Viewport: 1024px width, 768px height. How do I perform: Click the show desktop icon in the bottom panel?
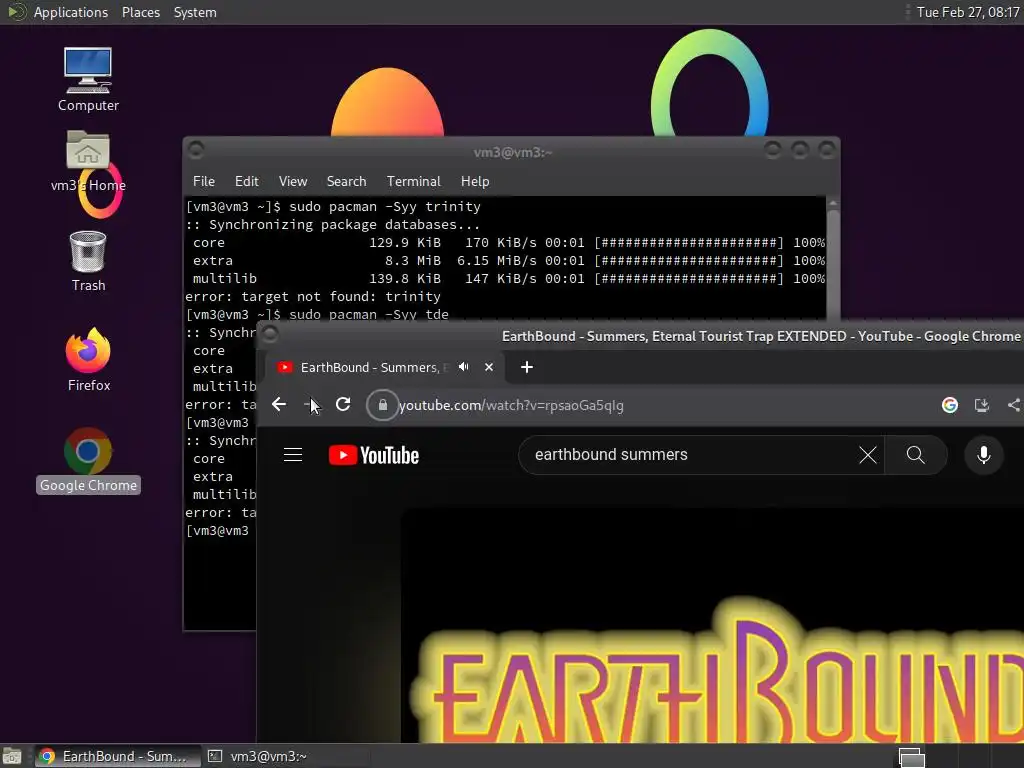click(x=12, y=756)
